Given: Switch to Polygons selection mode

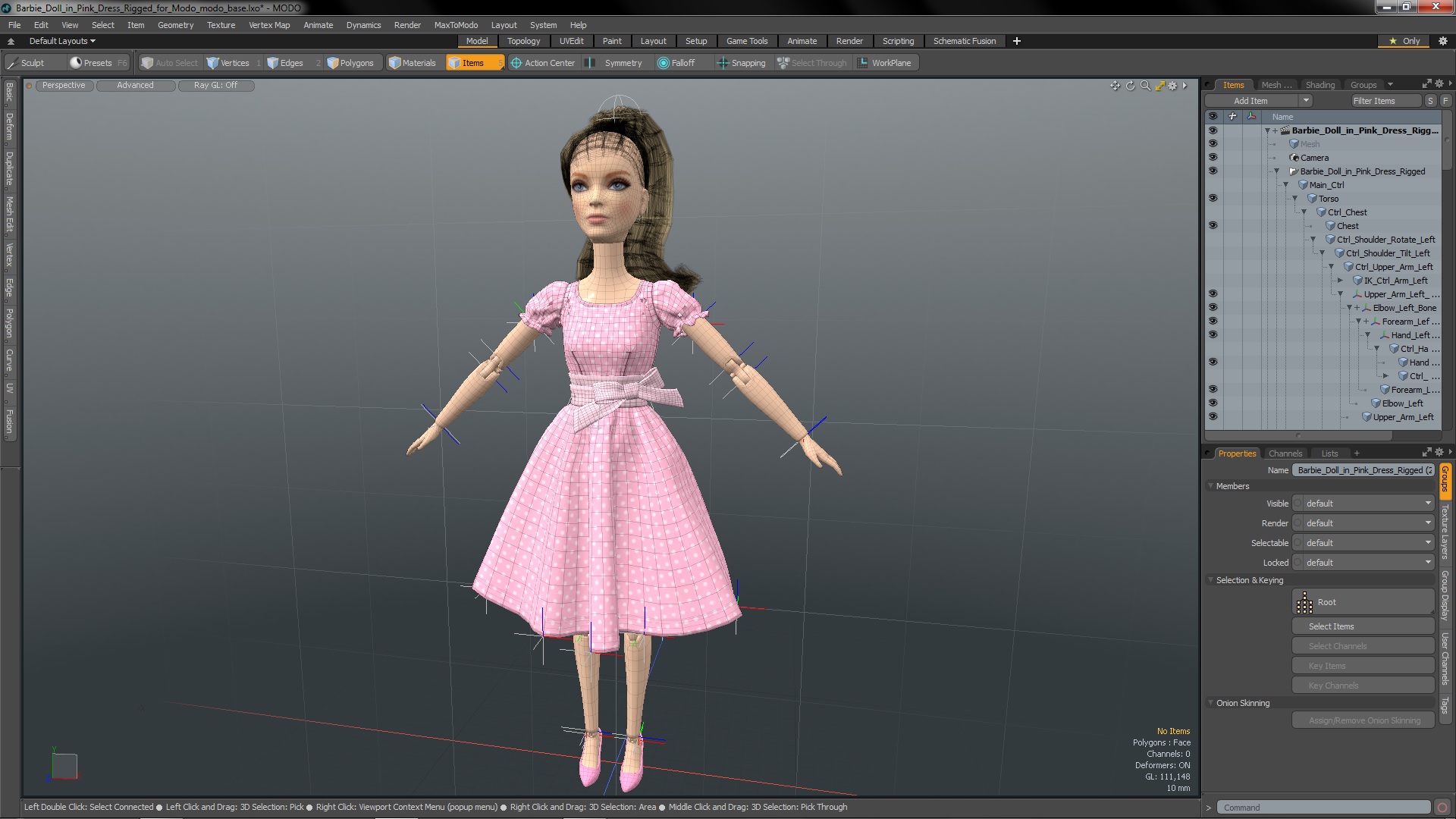Looking at the screenshot, I should [350, 63].
